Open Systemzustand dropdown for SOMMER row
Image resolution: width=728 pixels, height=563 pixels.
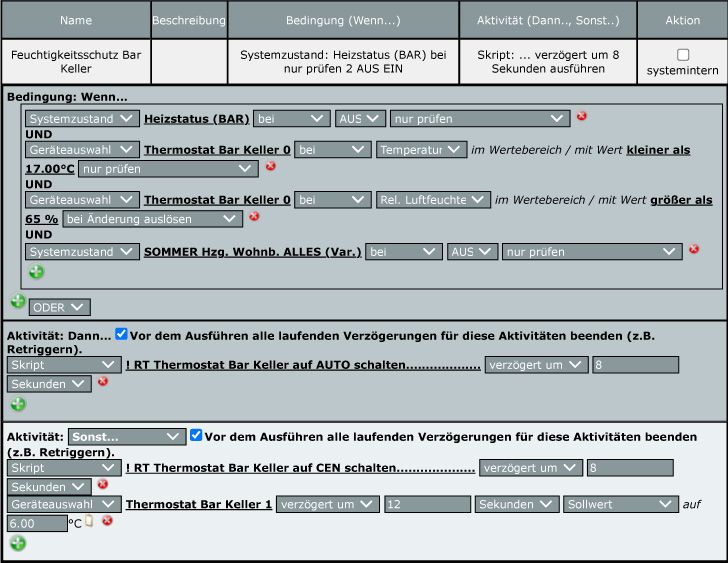82,252
